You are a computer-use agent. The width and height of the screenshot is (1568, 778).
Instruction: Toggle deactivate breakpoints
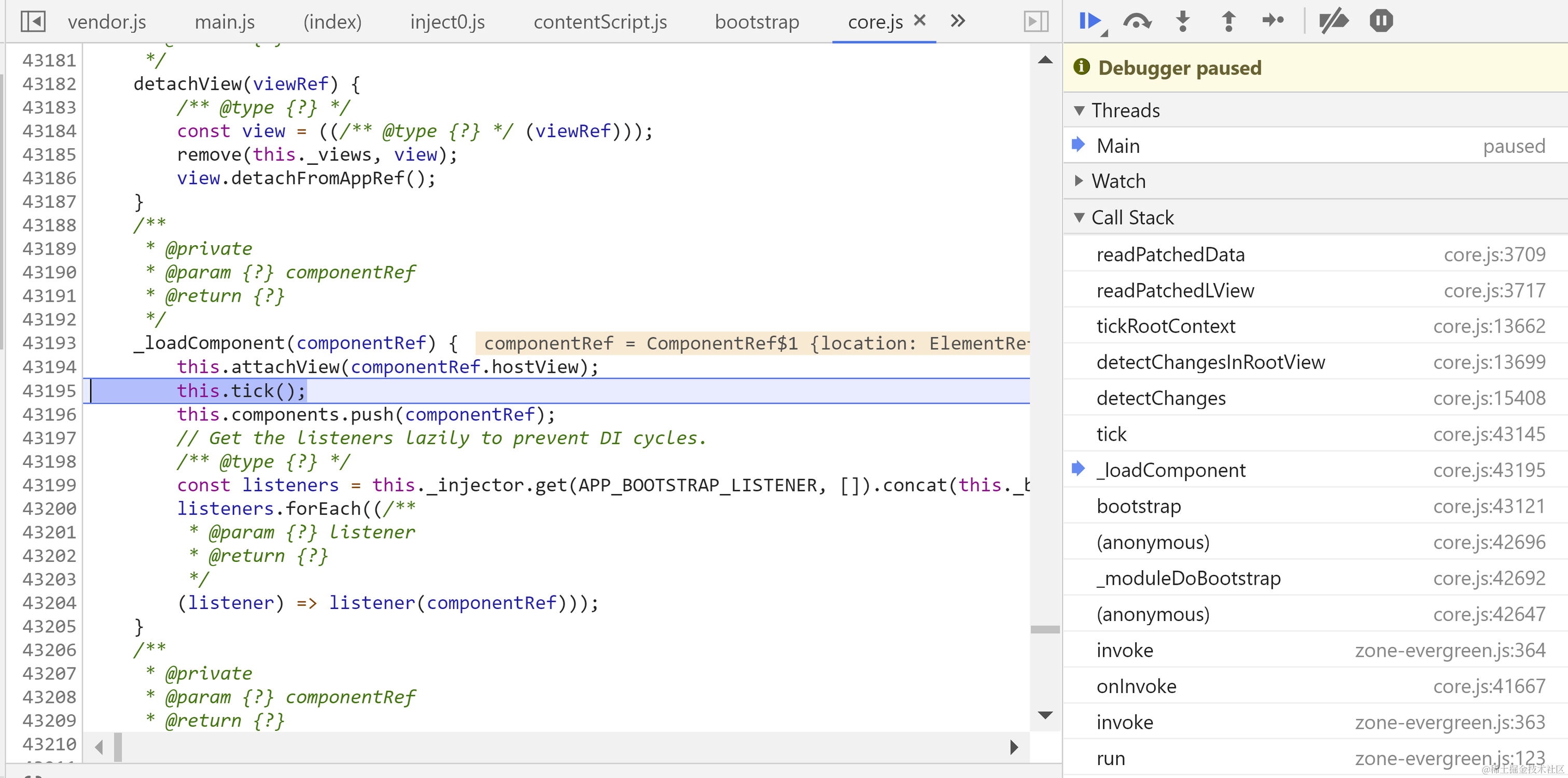click(1334, 21)
